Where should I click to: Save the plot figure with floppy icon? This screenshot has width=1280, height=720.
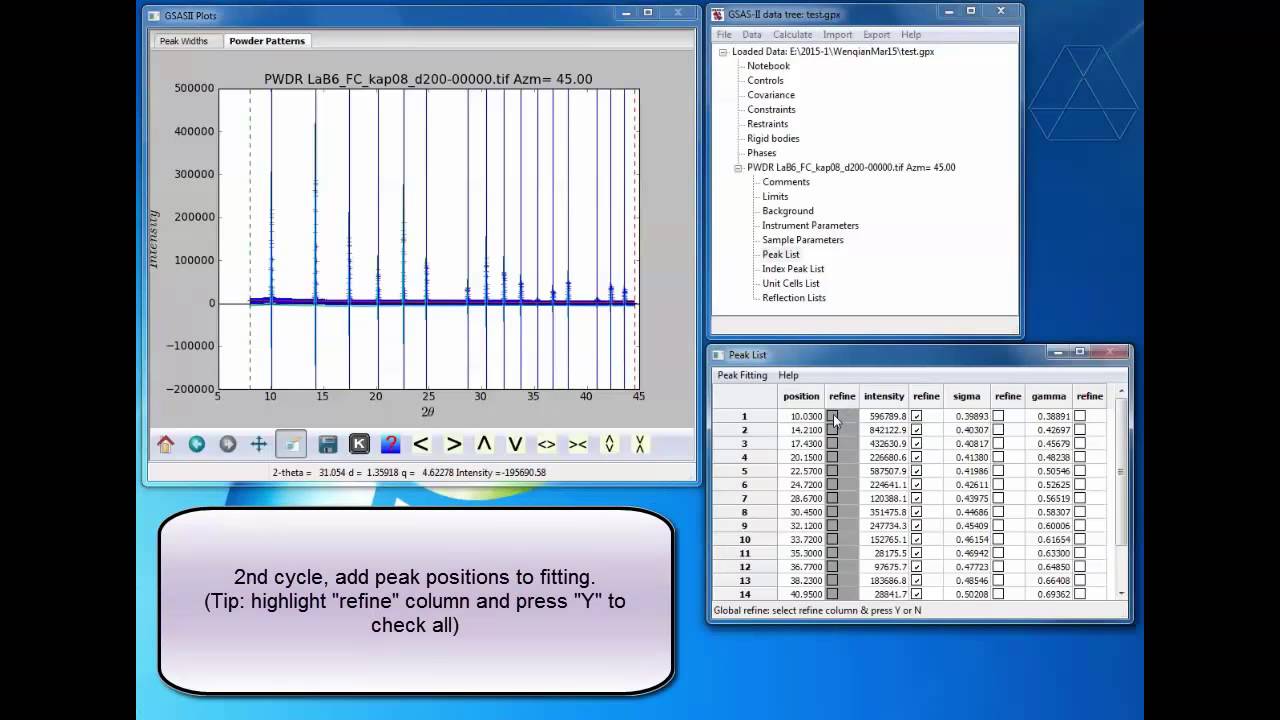coord(327,444)
